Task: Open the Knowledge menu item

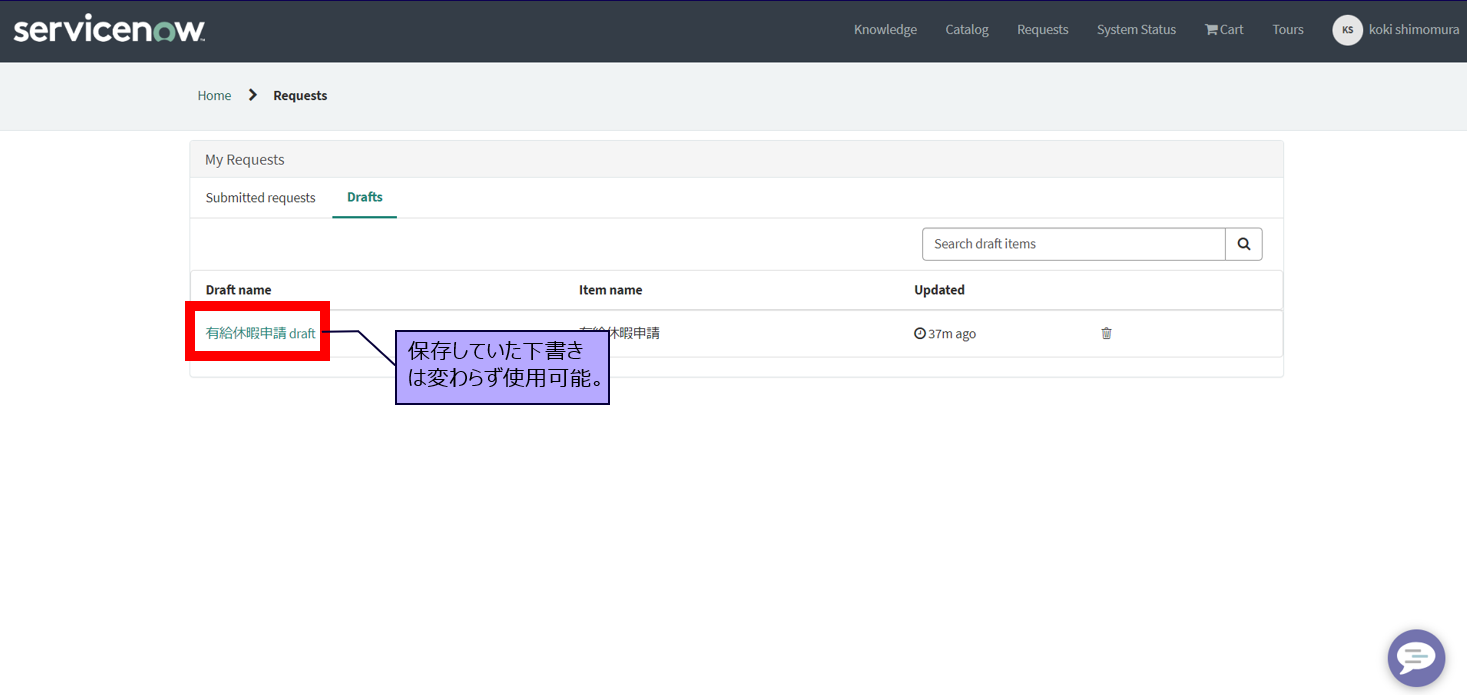Action: [x=885, y=30]
